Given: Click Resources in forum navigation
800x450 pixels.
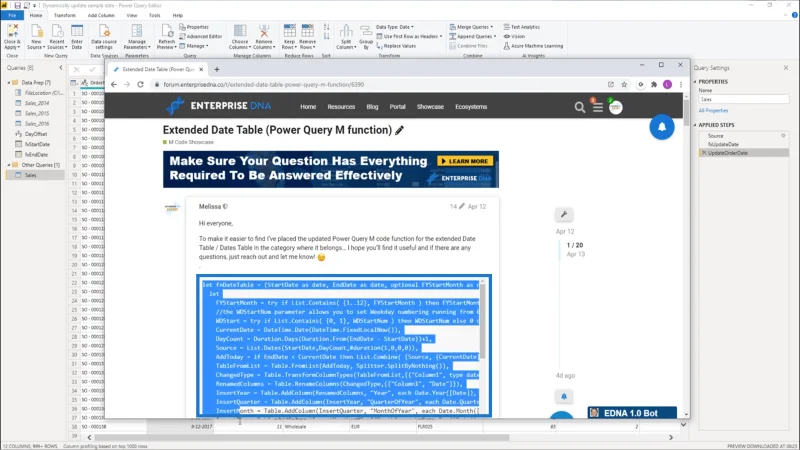Looking at the screenshot, I should [x=341, y=107].
